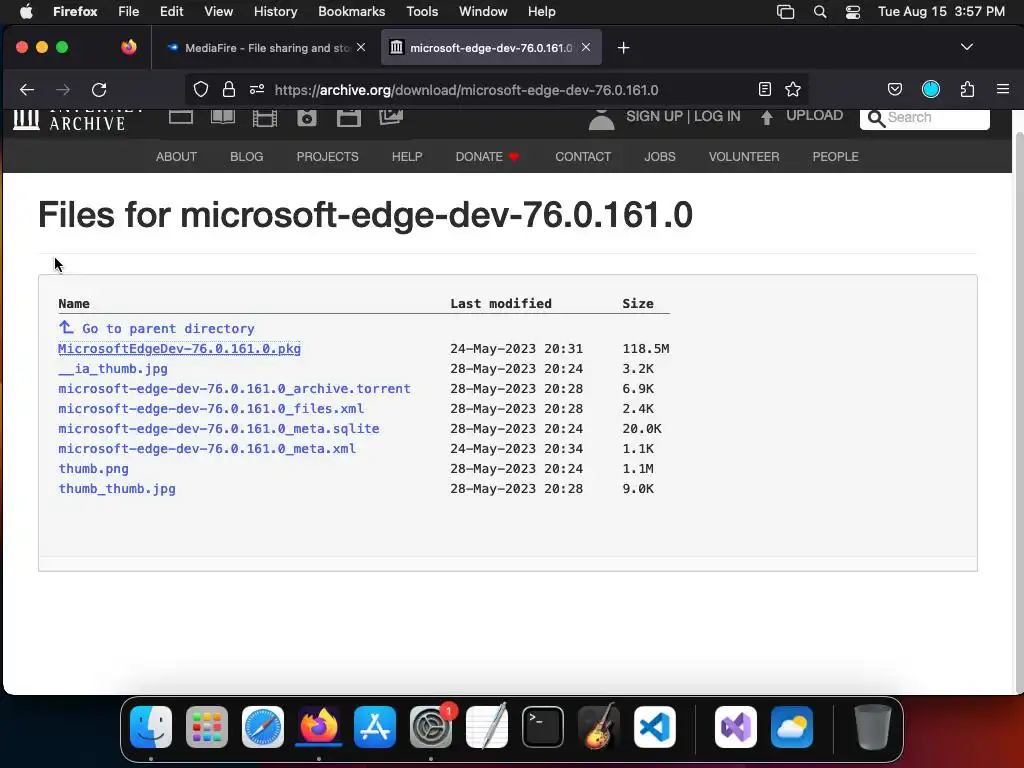Open the Archive images icon
Screen dimensions: 1024x768
(391, 118)
